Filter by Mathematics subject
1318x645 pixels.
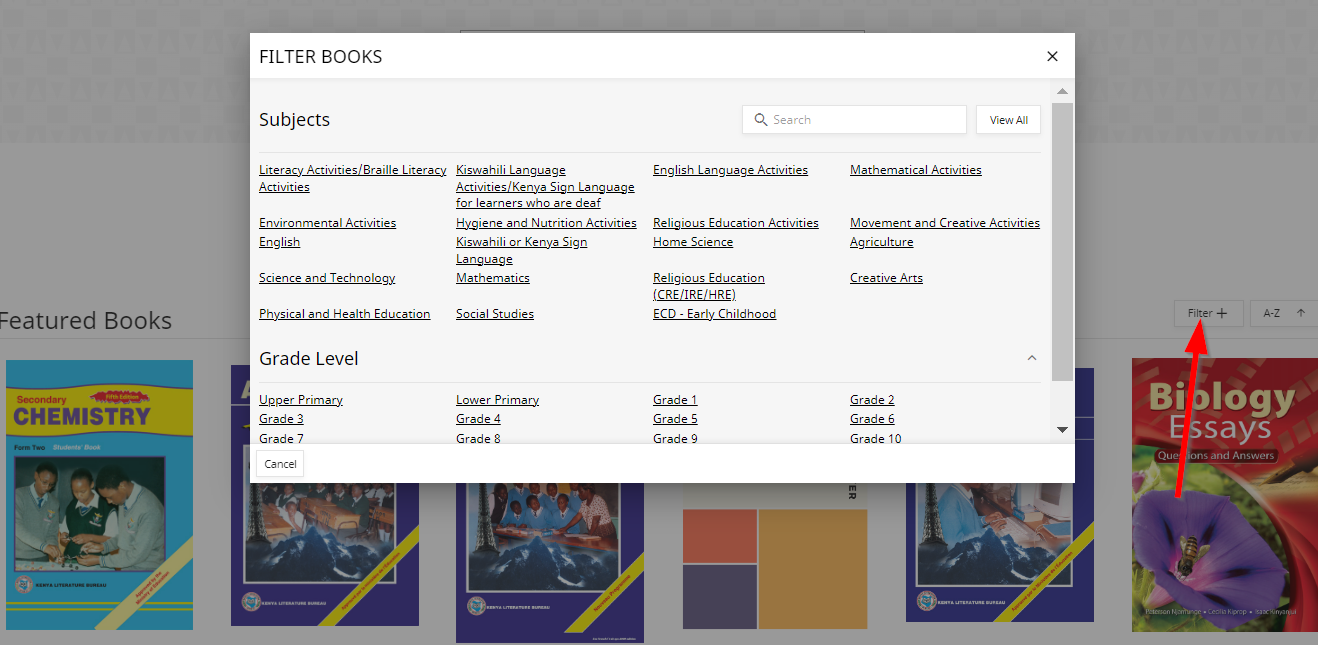(493, 278)
